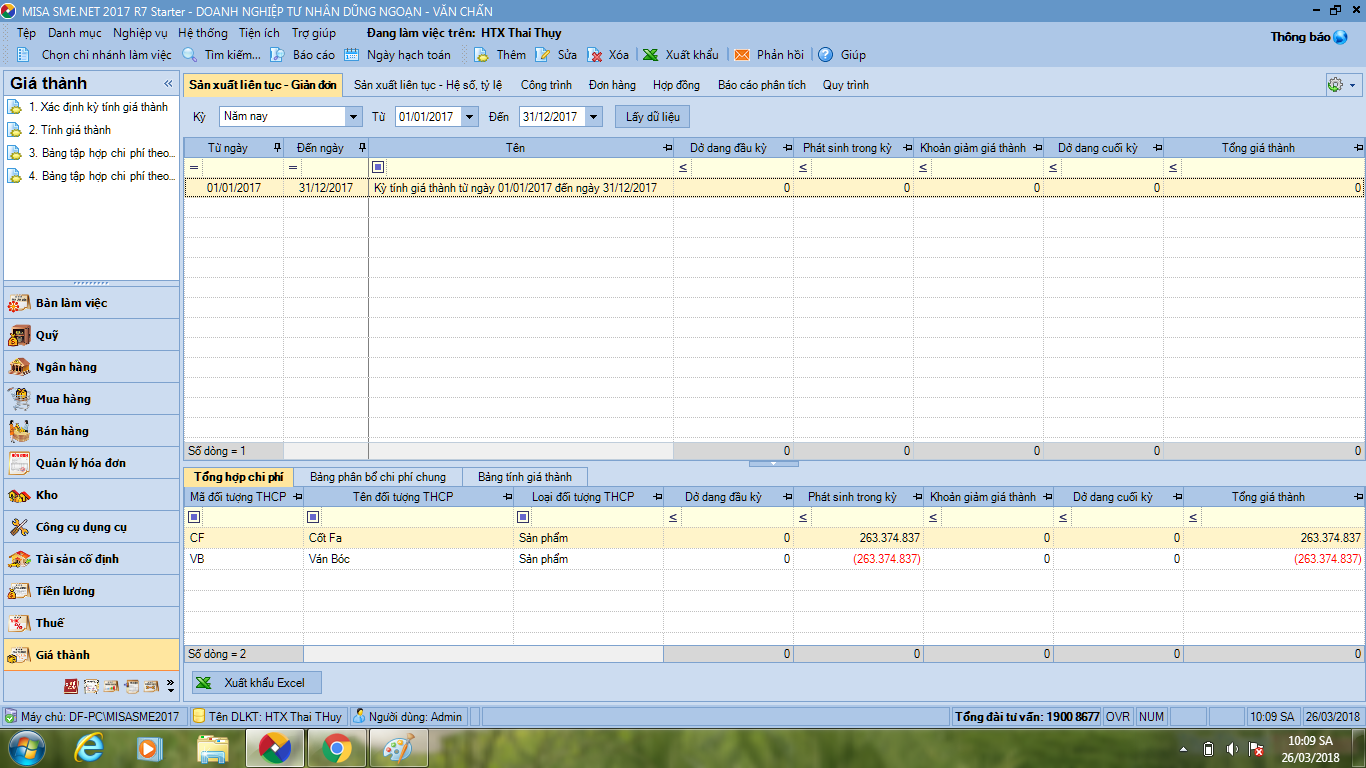Switch to Bảng phân bổ chi phí chung tab
Image resolution: width=1366 pixels, height=768 pixels.
click(378, 477)
